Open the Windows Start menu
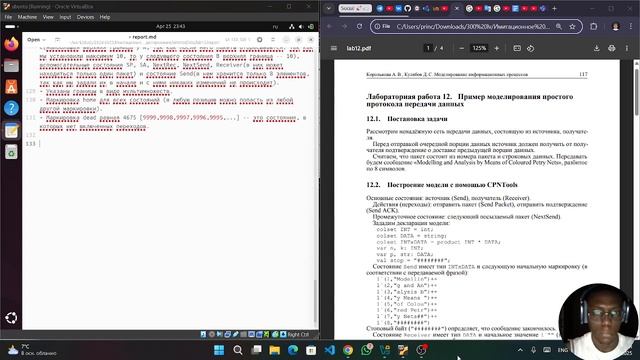Viewport: 640px width, 360px height. [219, 350]
